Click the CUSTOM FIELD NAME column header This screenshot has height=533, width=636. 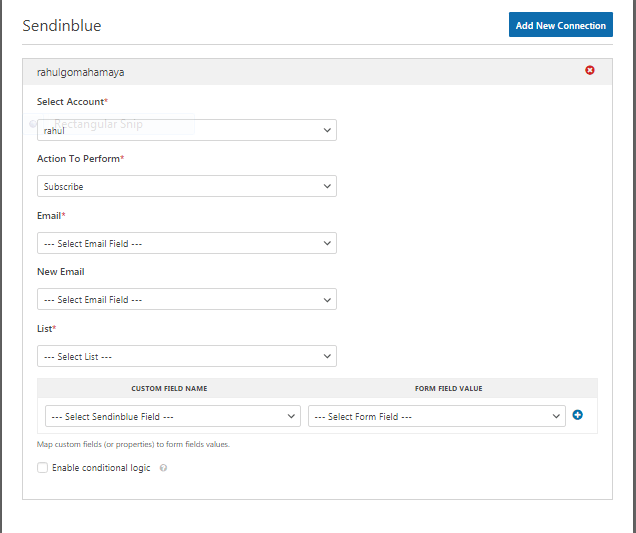pyautogui.click(x=169, y=389)
